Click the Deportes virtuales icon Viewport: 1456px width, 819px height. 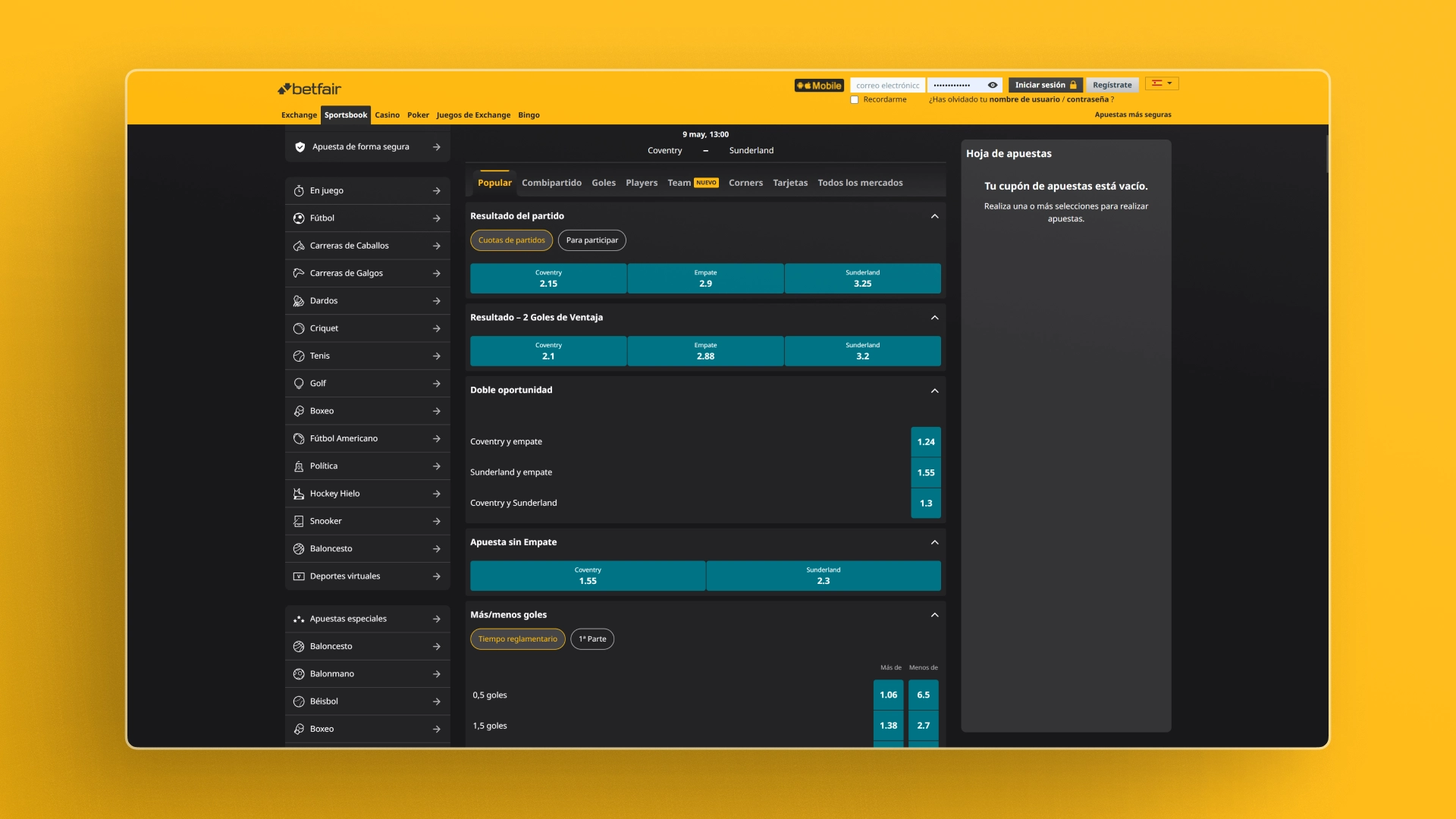(299, 576)
